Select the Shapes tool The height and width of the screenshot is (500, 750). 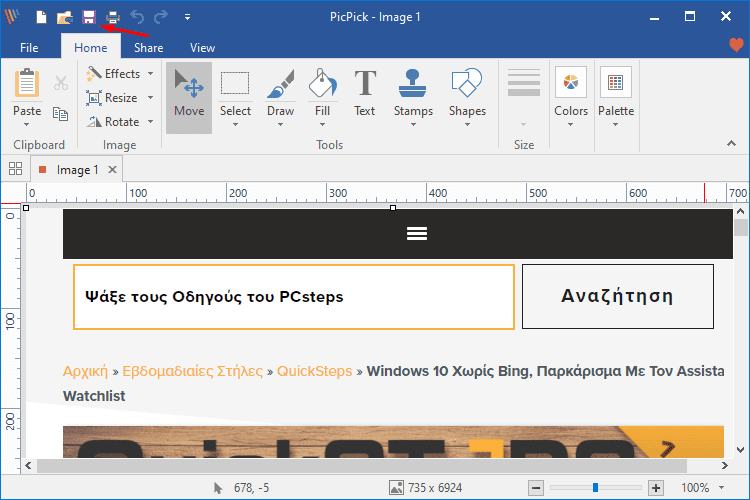point(467,83)
